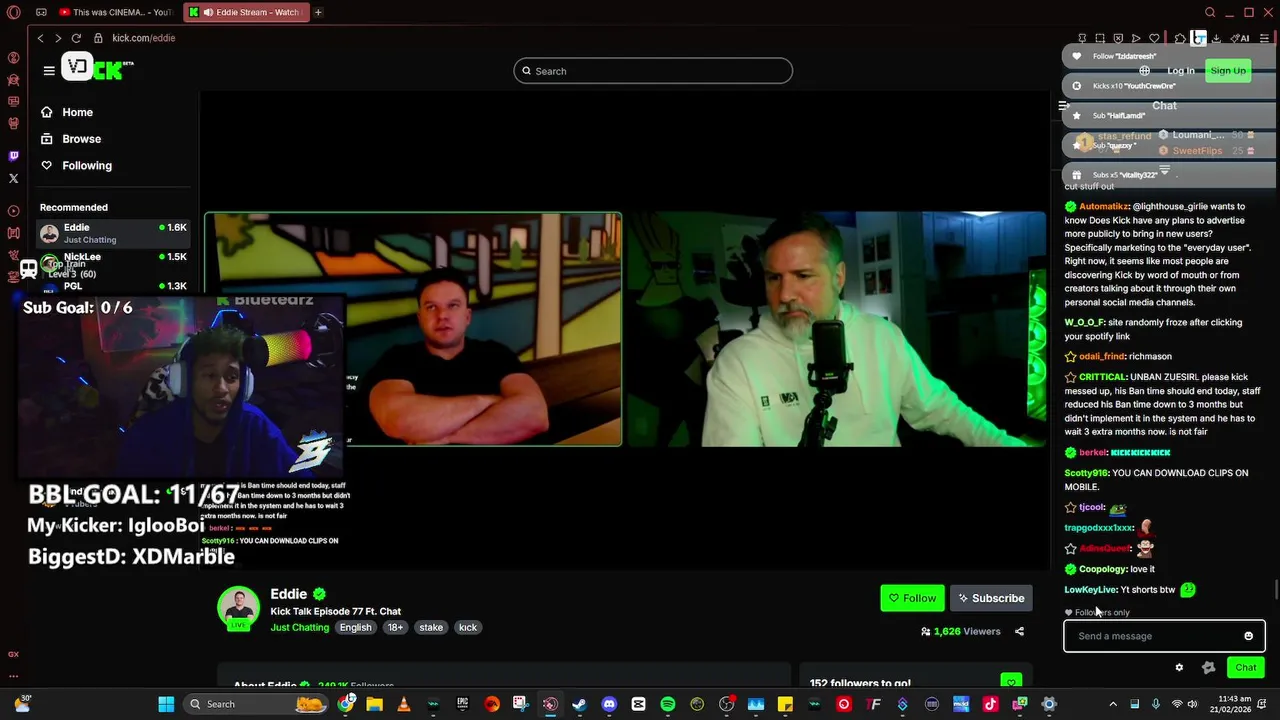The width and height of the screenshot is (1280, 720).
Task: Click the Windows Start button
Action: click(166, 704)
